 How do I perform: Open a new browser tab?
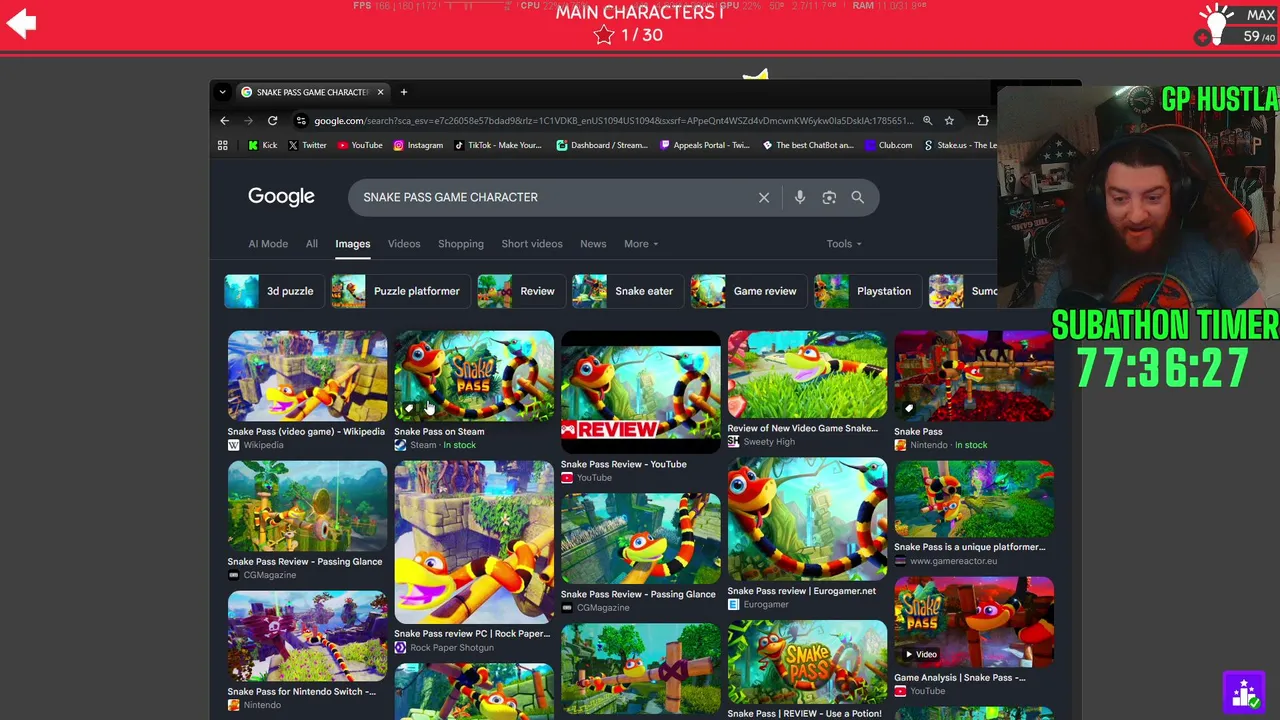(x=404, y=92)
